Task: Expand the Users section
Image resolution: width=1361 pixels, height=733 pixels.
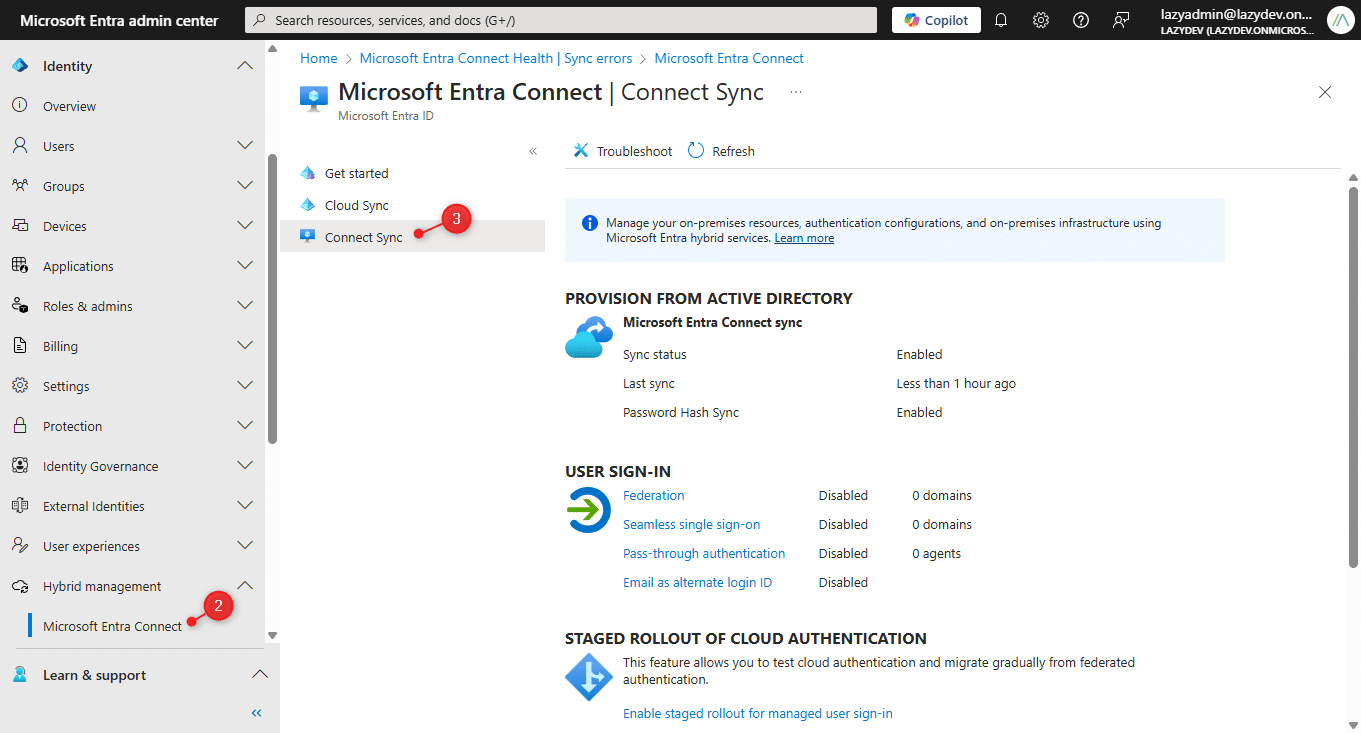Action: point(245,145)
